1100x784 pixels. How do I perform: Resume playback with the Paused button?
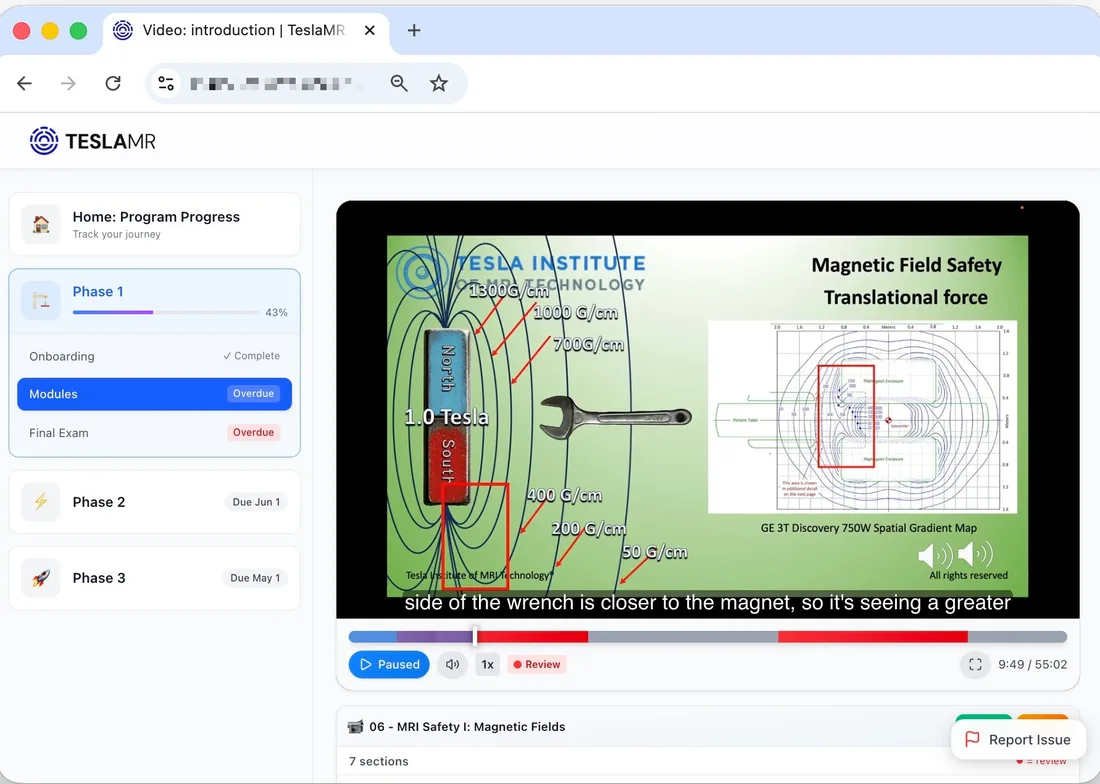[x=389, y=664]
